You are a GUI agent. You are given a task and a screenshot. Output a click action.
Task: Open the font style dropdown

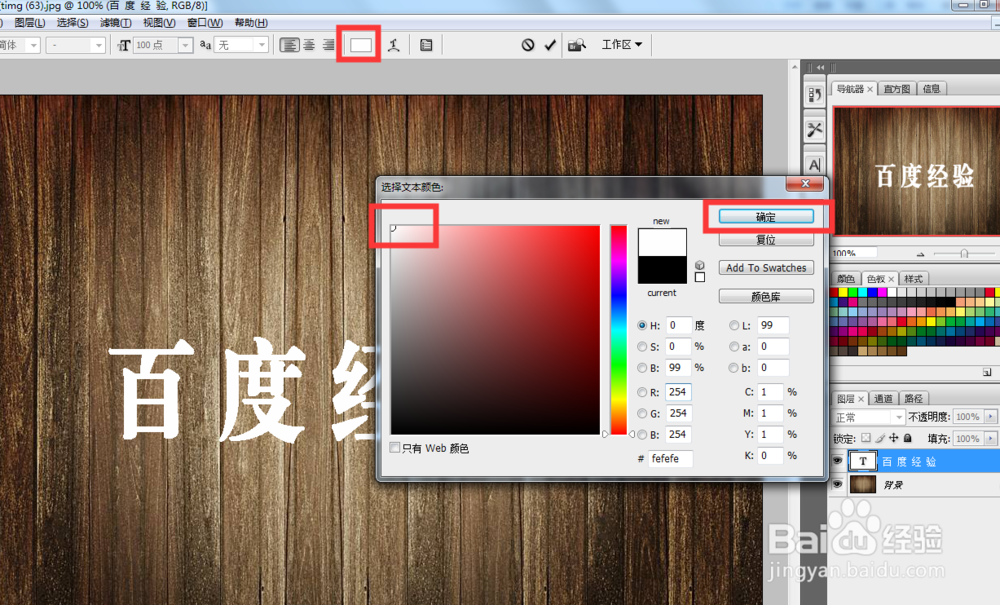click(98, 45)
